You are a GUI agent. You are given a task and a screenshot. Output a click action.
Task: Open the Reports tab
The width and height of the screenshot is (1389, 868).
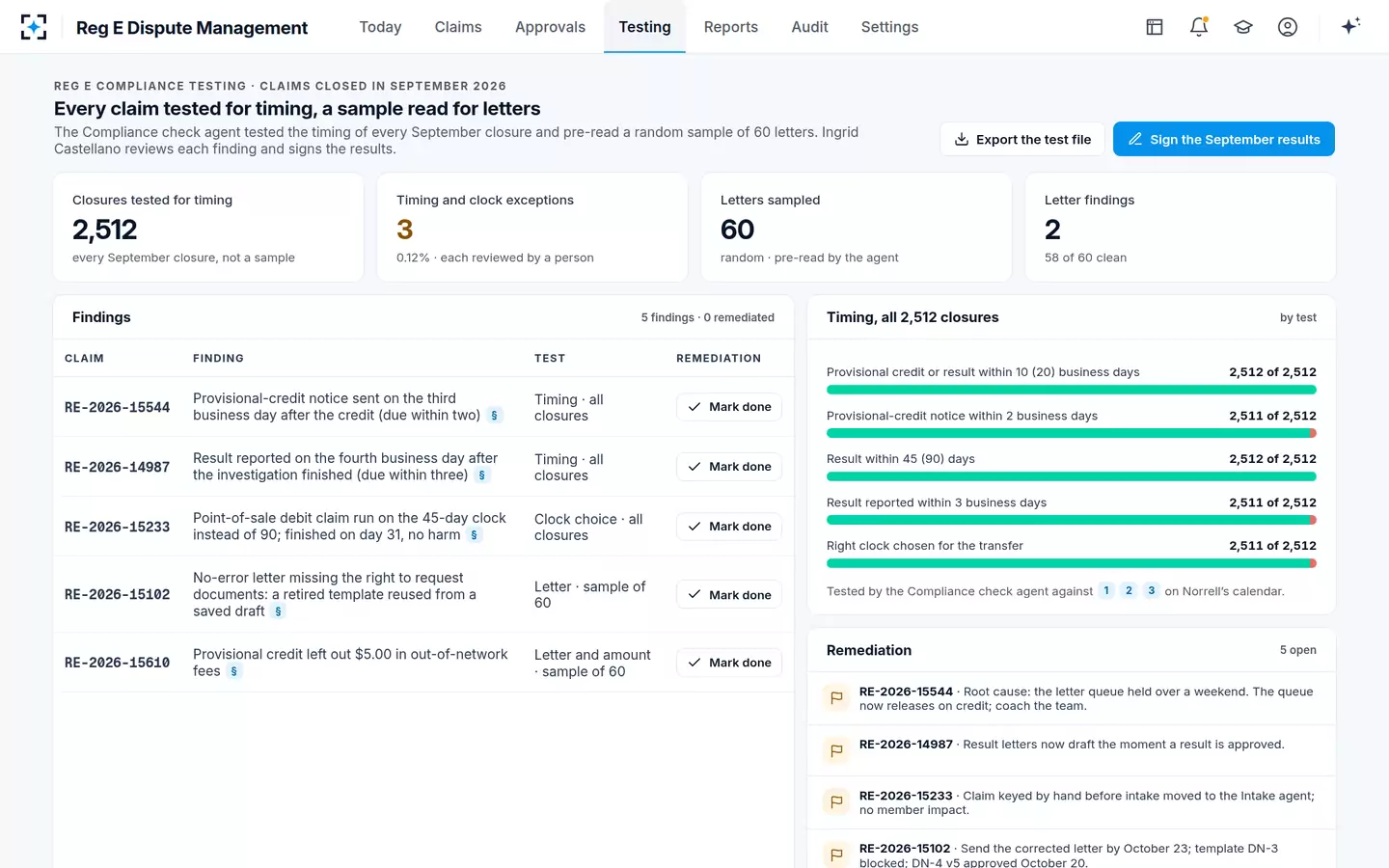(x=731, y=27)
